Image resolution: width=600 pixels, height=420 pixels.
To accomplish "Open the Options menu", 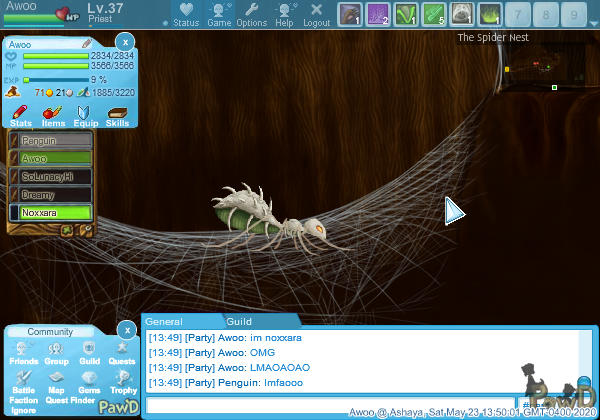I will (251, 14).
